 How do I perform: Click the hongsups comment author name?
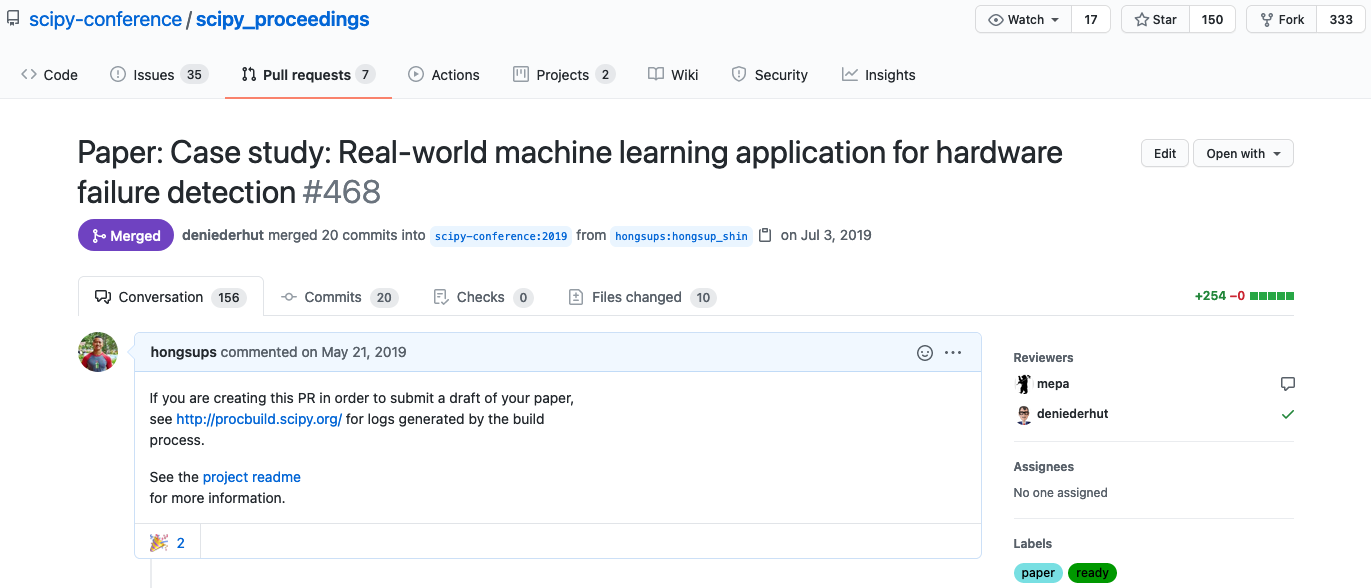coord(183,353)
